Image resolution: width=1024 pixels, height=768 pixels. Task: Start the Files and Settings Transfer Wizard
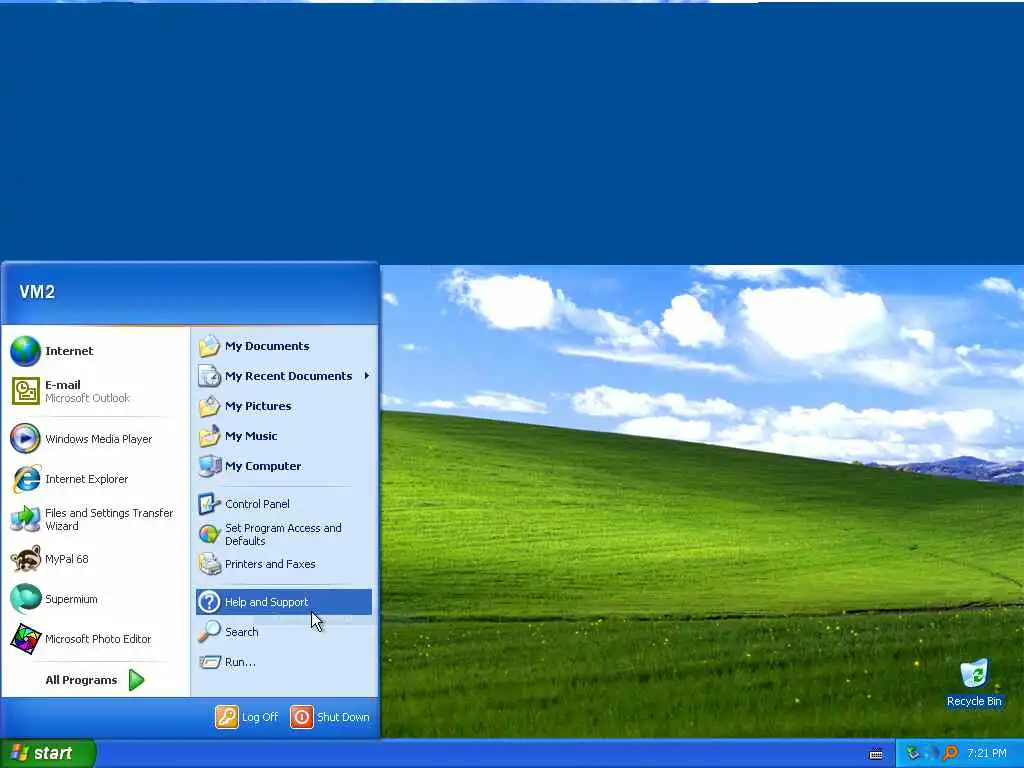(95, 519)
